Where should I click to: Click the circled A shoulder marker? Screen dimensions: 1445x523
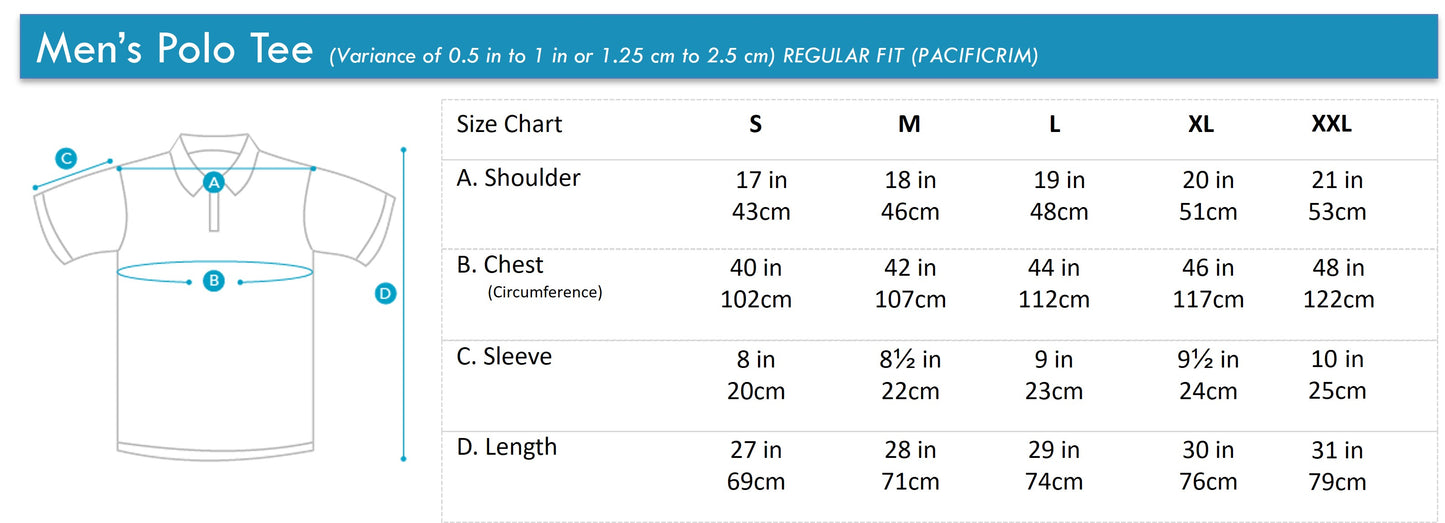213,182
